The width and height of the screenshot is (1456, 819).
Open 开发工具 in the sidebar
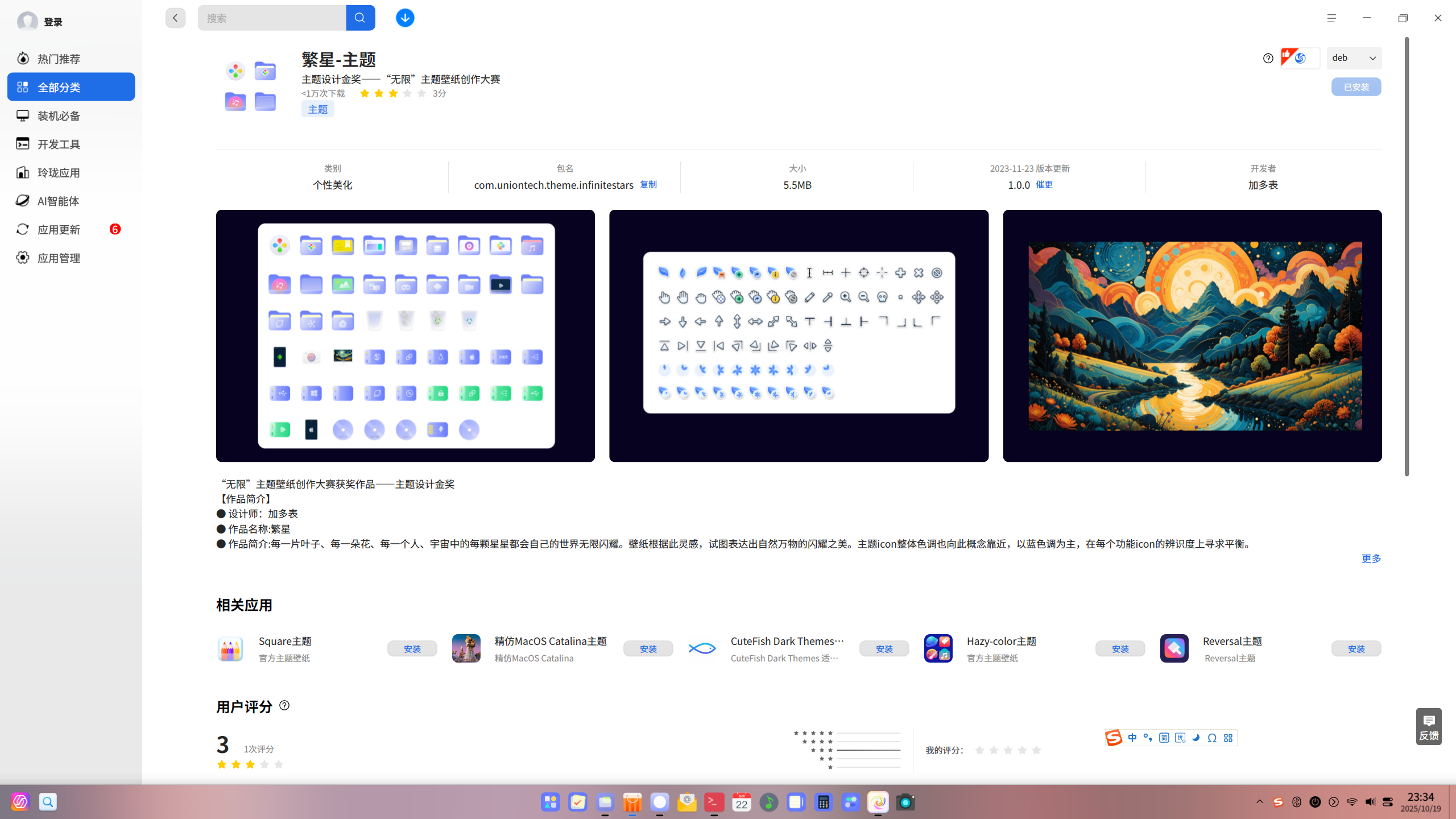pyautogui.click(x=71, y=144)
